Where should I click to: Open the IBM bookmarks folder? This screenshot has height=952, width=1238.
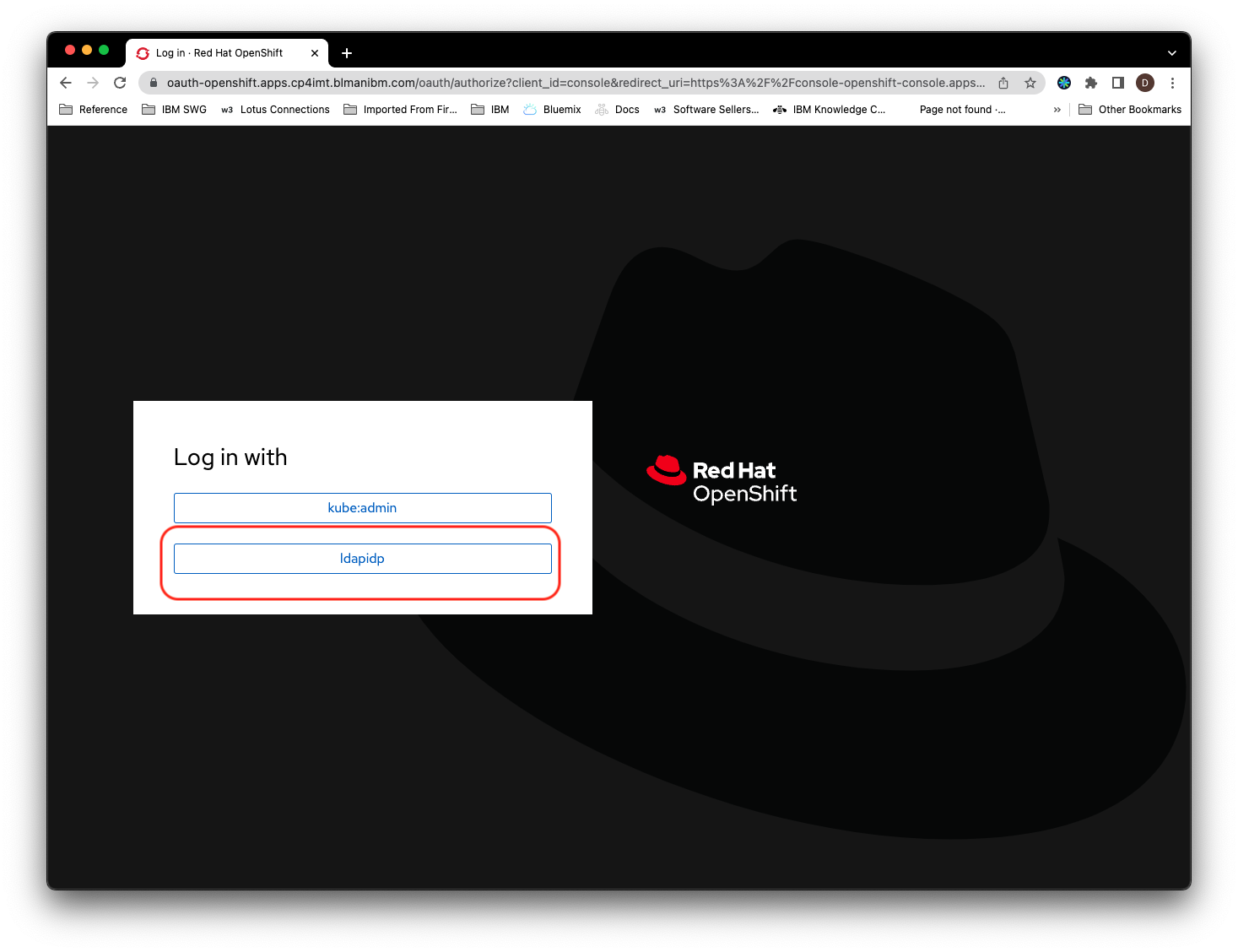pyautogui.click(x=490, y=110)
